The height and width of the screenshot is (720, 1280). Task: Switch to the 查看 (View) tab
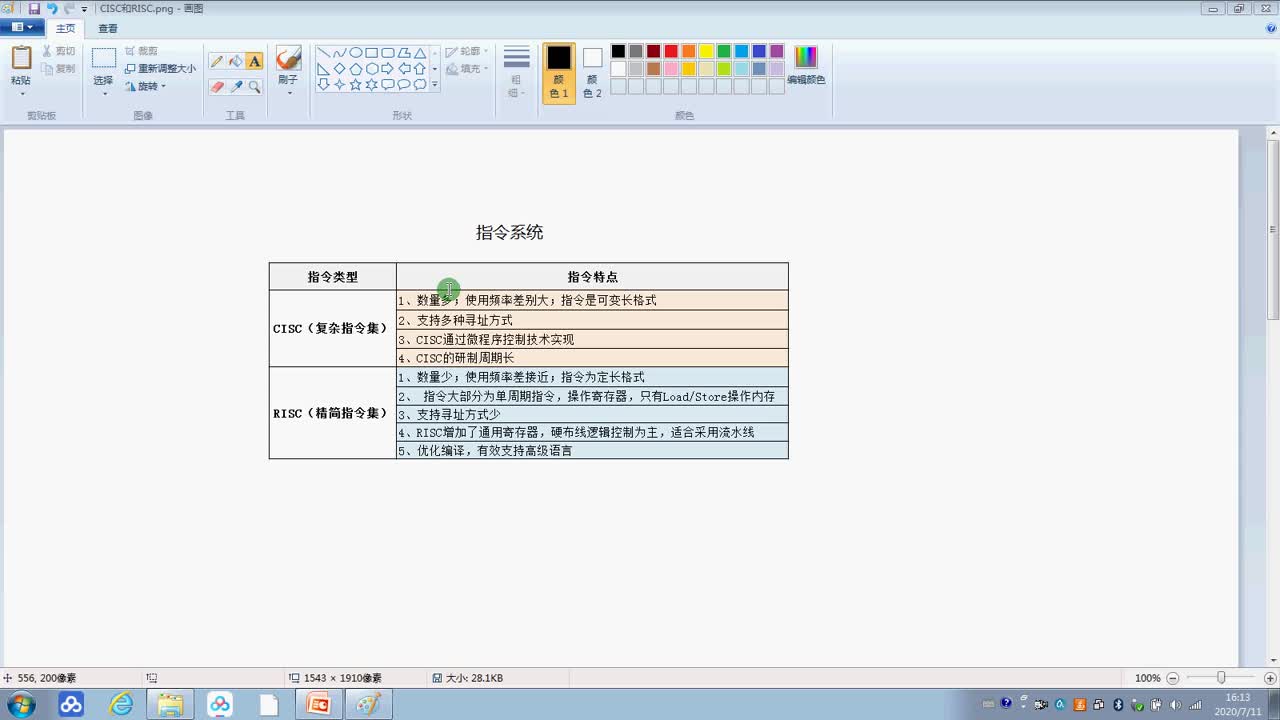108,28
